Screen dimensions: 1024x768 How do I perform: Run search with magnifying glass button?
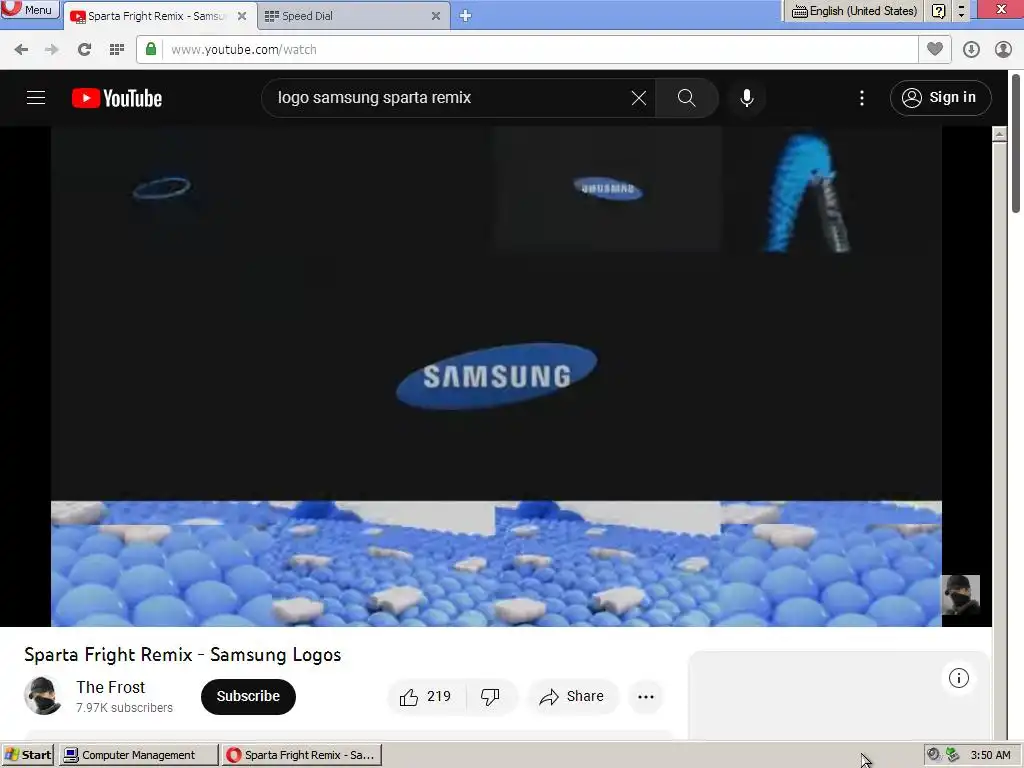tap(686, 98)
